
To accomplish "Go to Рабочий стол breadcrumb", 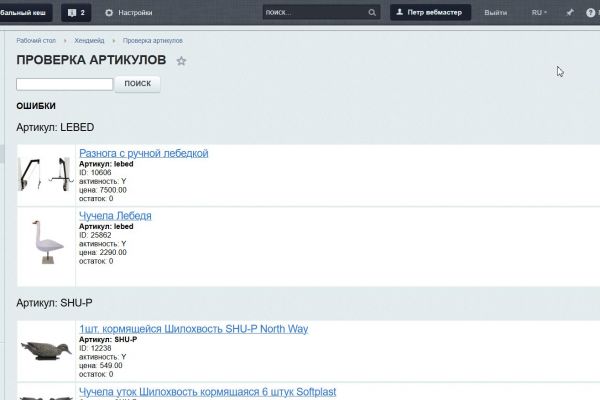I will click(36, 41).
